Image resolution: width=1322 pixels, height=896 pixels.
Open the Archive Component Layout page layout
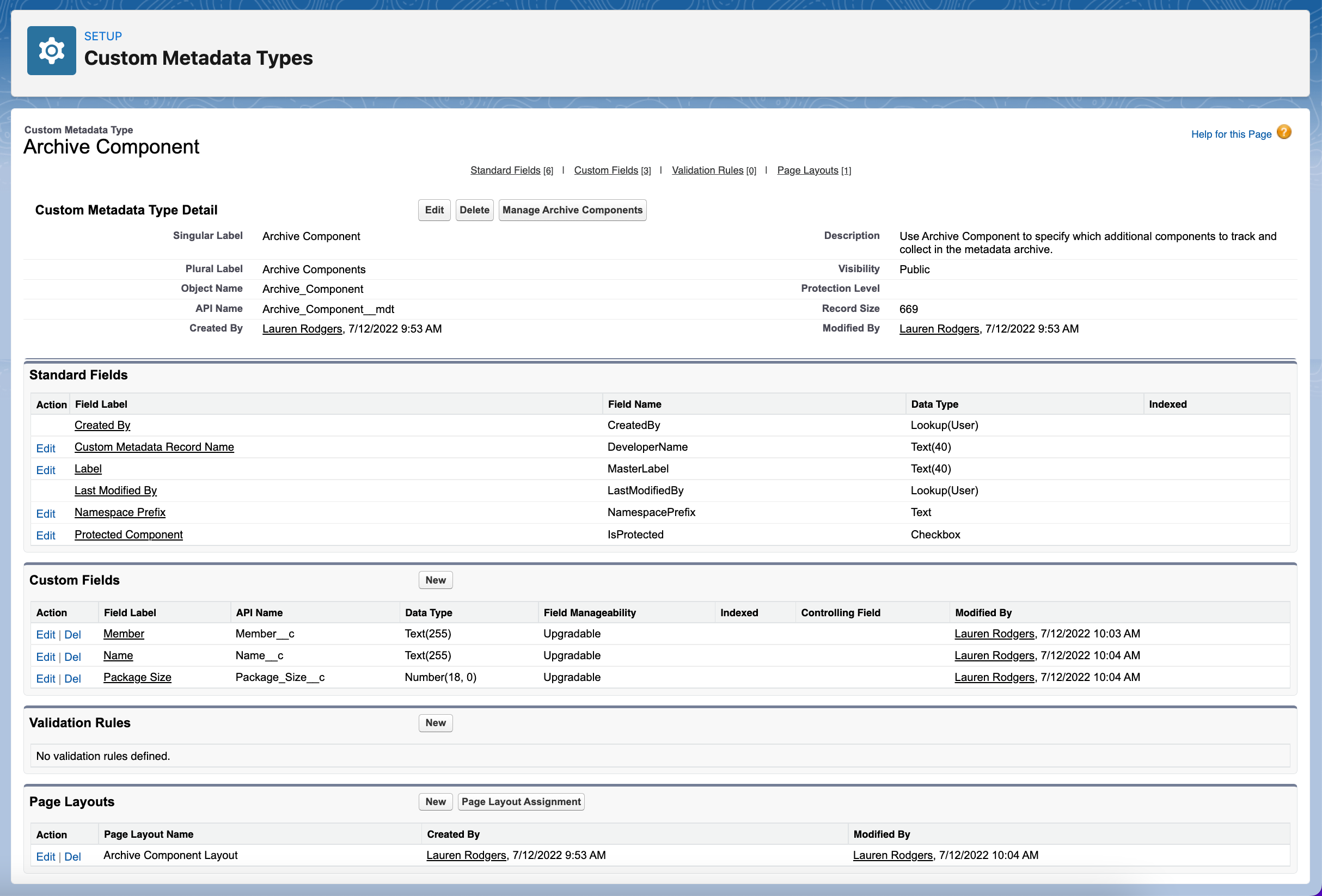click(169, 855)
